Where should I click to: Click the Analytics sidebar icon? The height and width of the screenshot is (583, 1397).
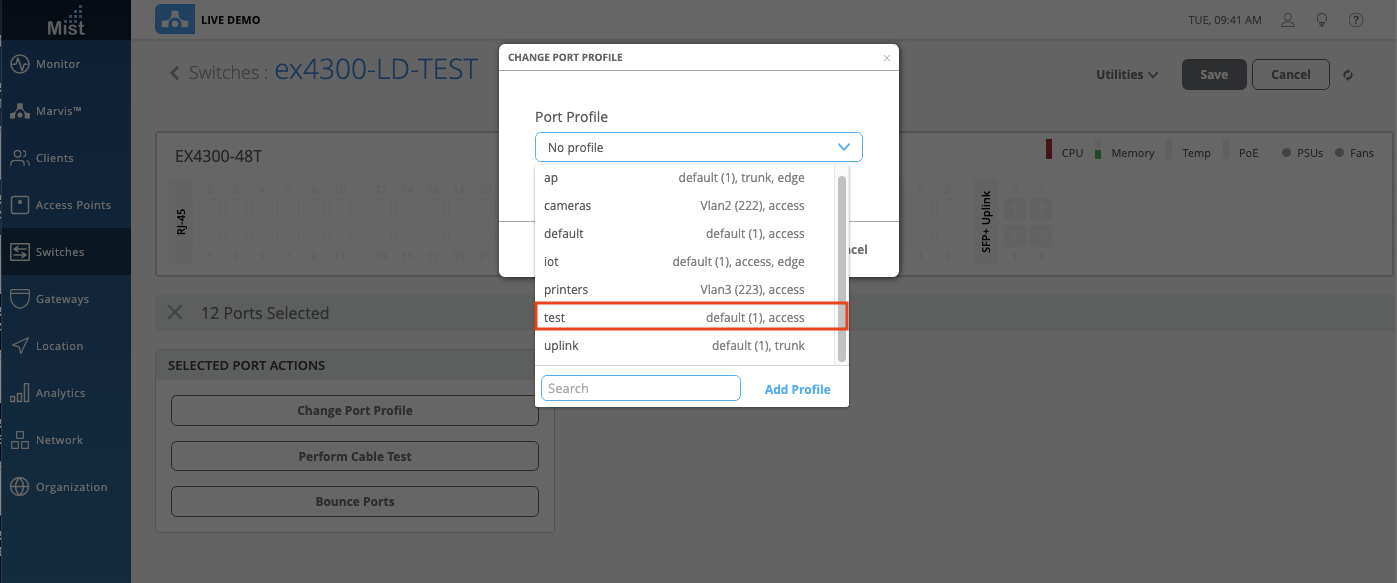coord(19,393)
